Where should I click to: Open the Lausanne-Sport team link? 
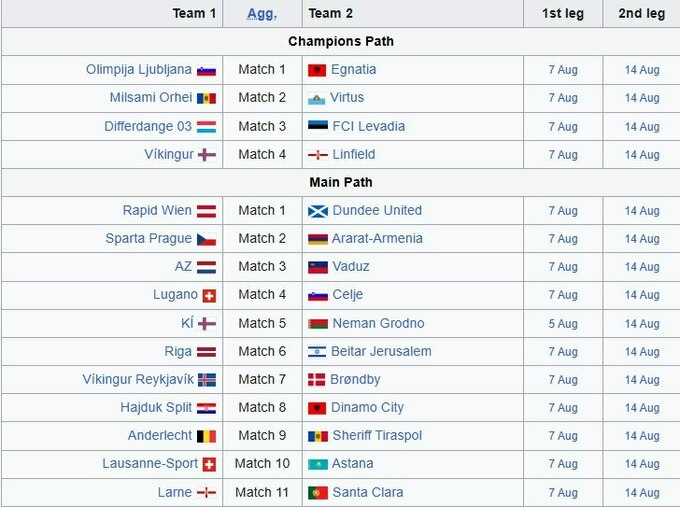tap(149, 464)
